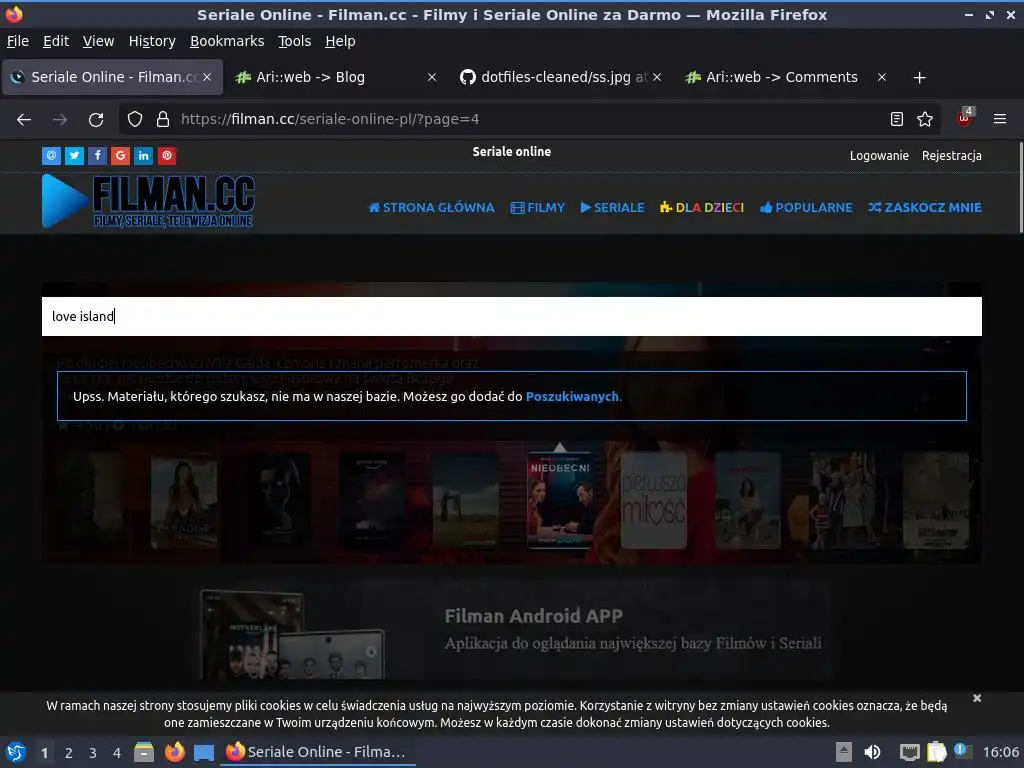Bookmark this page with the star
This screenshot has height=768, width=1024.
pyautogui.click(x=925, y=119)
